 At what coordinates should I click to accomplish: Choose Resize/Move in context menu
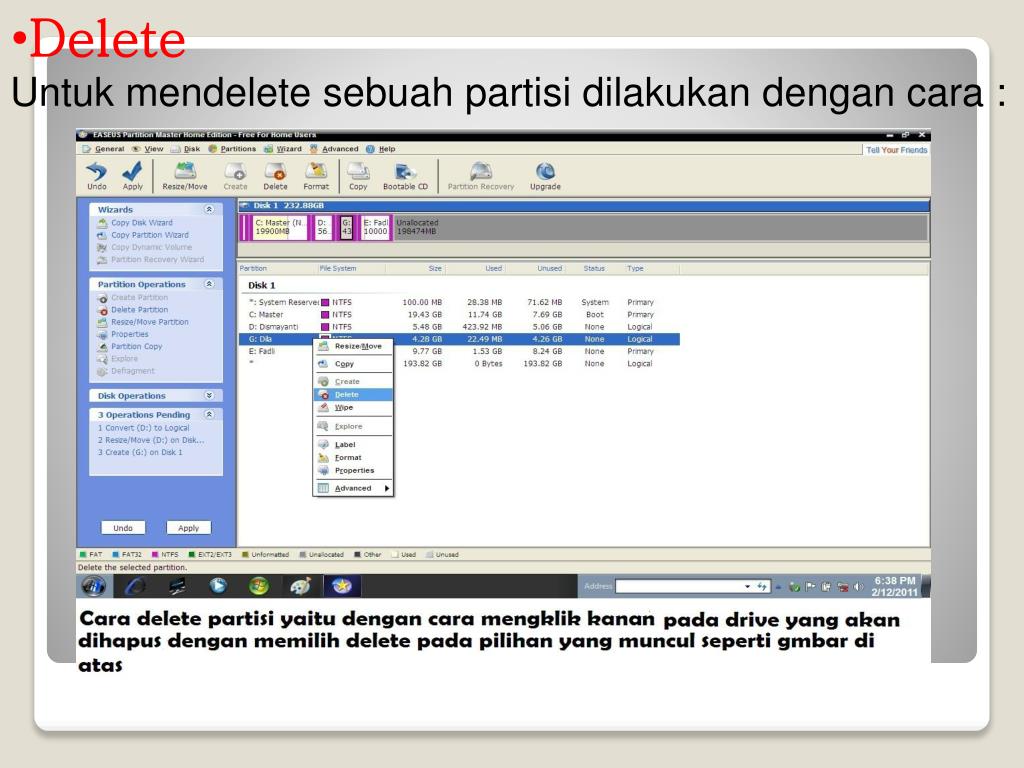tap(353, 346)
